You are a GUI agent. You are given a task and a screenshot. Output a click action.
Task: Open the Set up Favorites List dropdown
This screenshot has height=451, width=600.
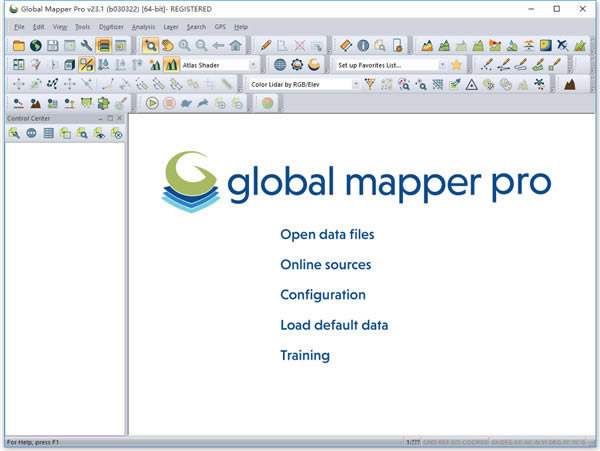click(x=442, y=65)
